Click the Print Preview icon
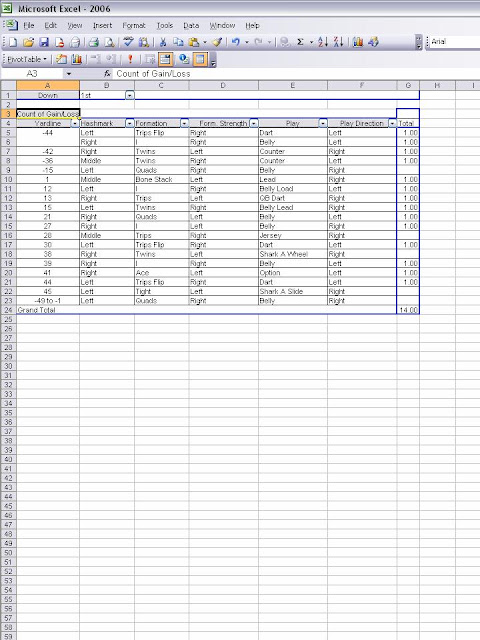Image resolution: width=480 pixels, height=640 pixels. coord(109,42)
